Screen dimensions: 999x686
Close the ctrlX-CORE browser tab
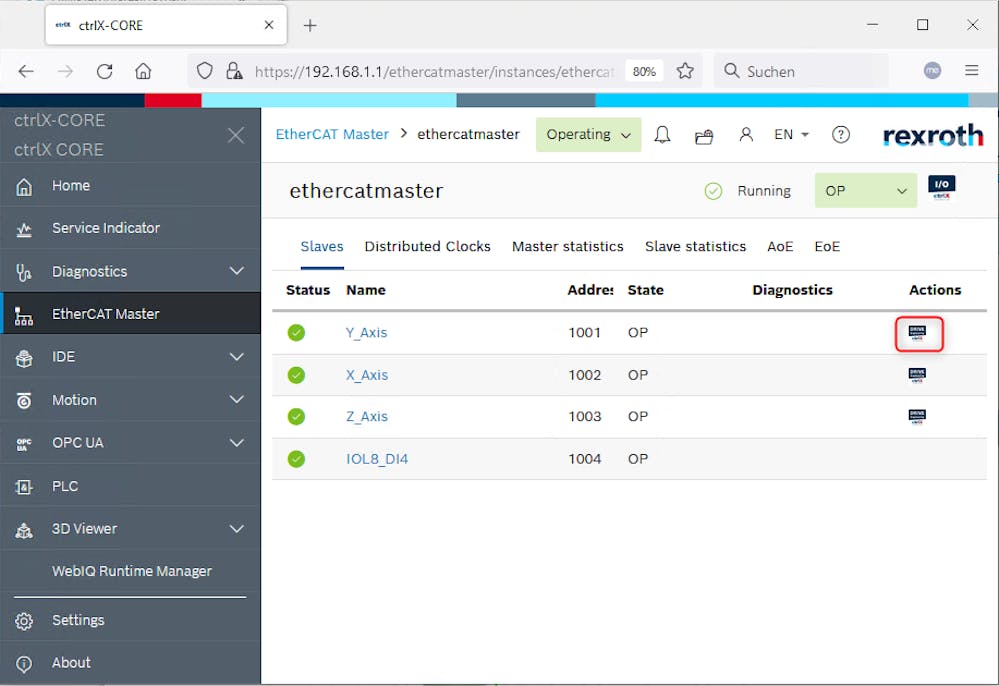pyautogui.click(x=269, y=25)
